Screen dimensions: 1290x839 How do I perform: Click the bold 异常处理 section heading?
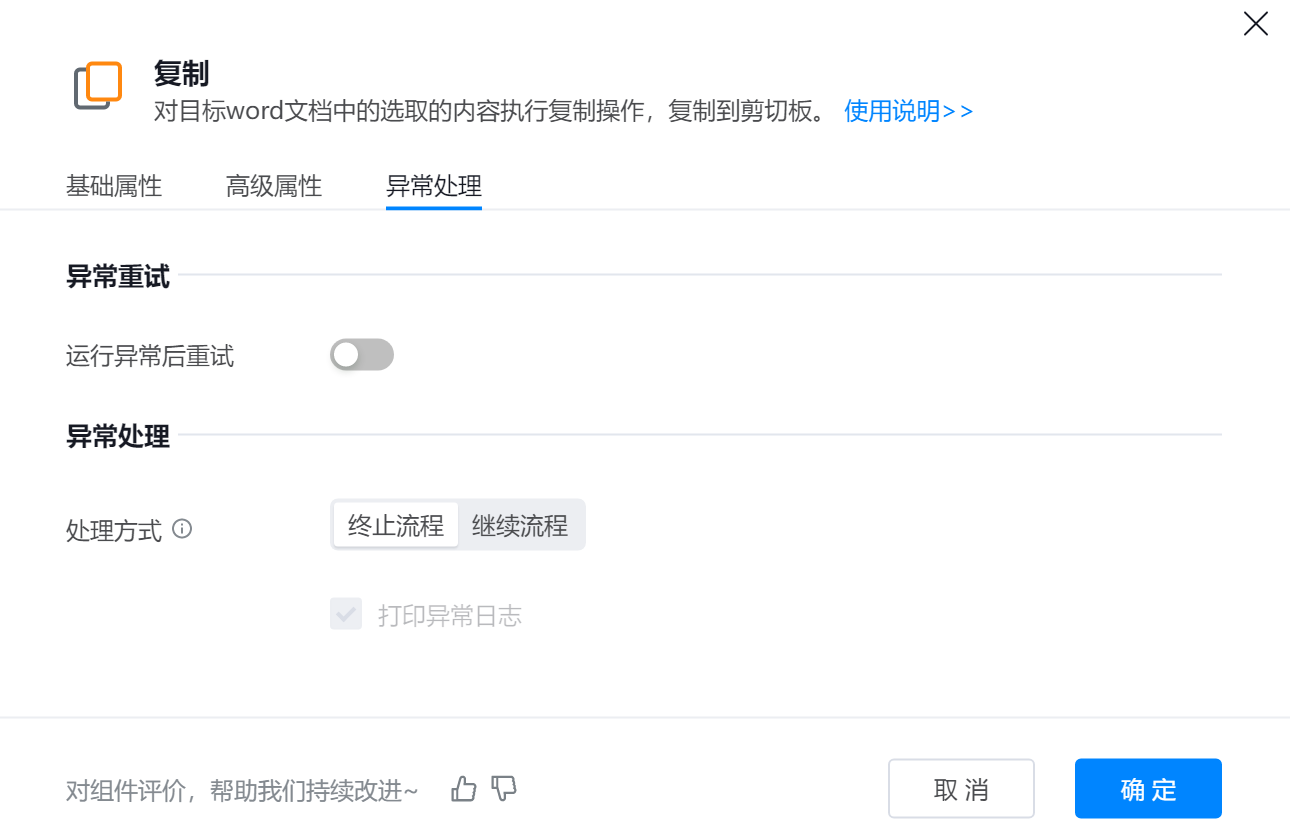[x=118, y=437]
